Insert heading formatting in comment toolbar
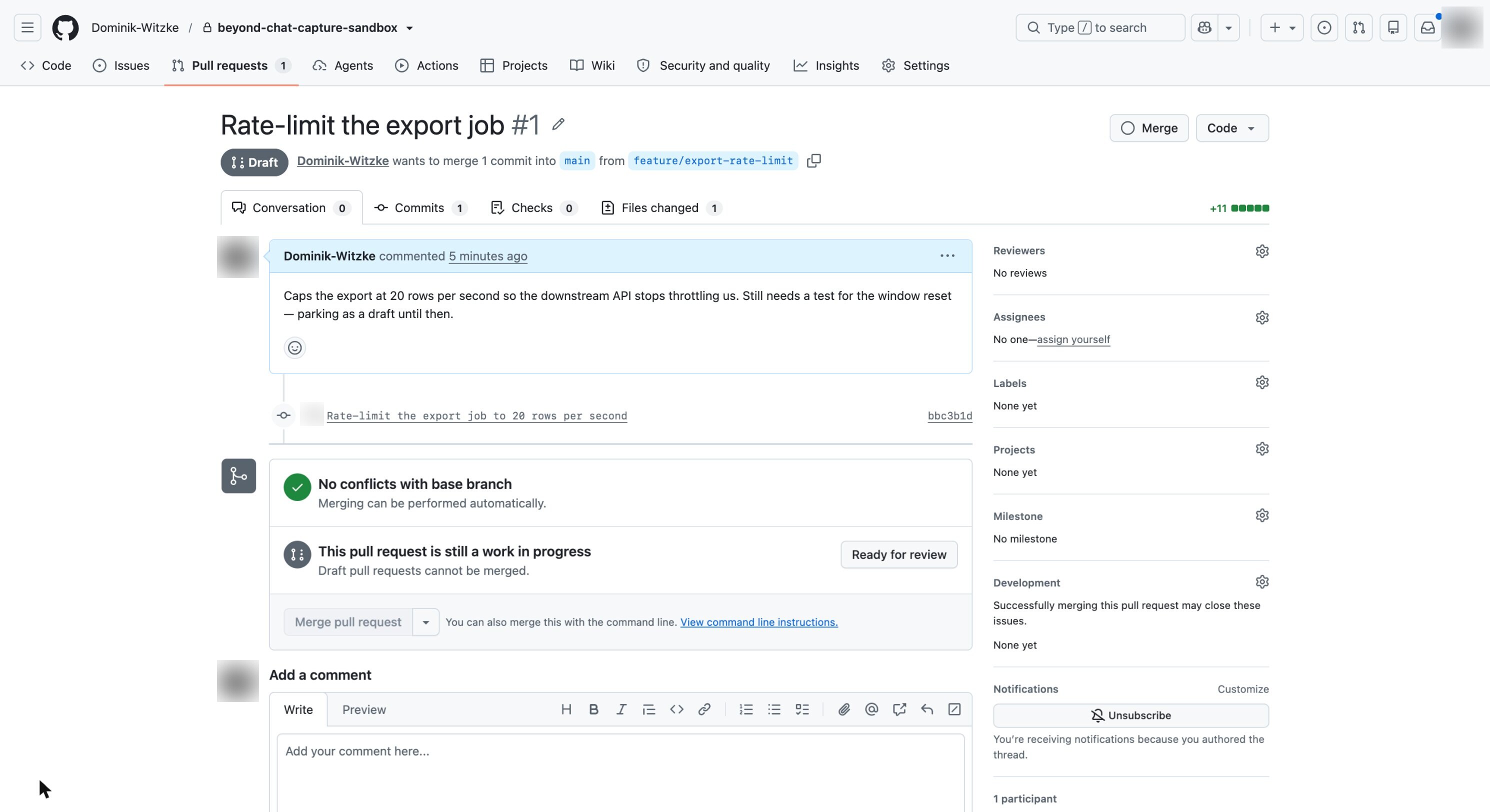The width and height of the screenshot is (1490, 812). click(x=566, y=709)
